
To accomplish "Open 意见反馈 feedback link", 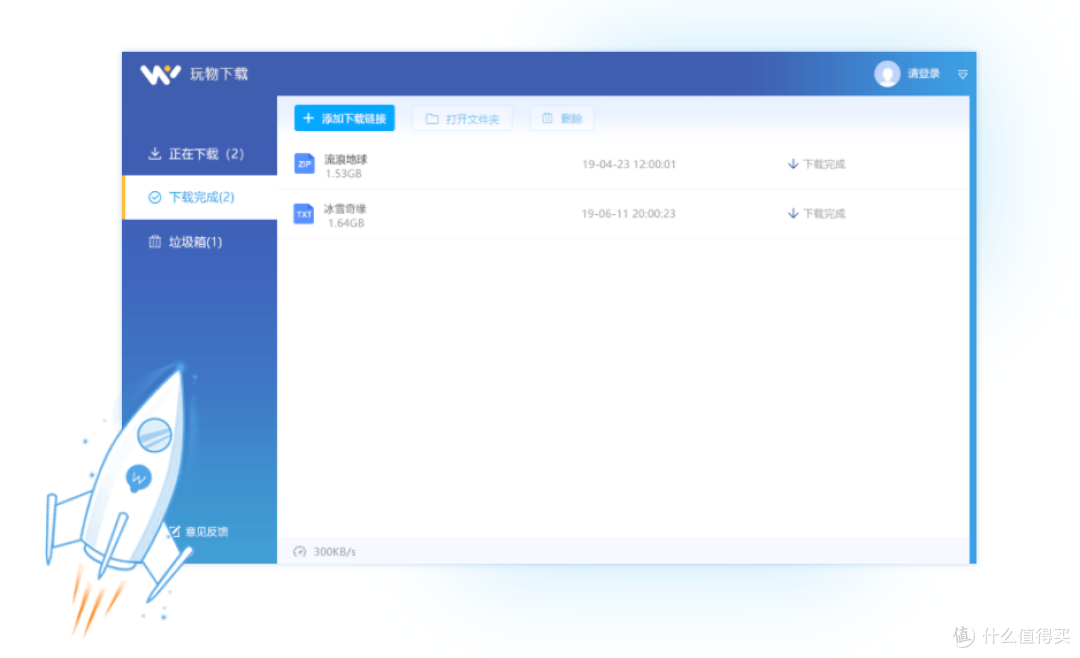I will coord(198,531).
